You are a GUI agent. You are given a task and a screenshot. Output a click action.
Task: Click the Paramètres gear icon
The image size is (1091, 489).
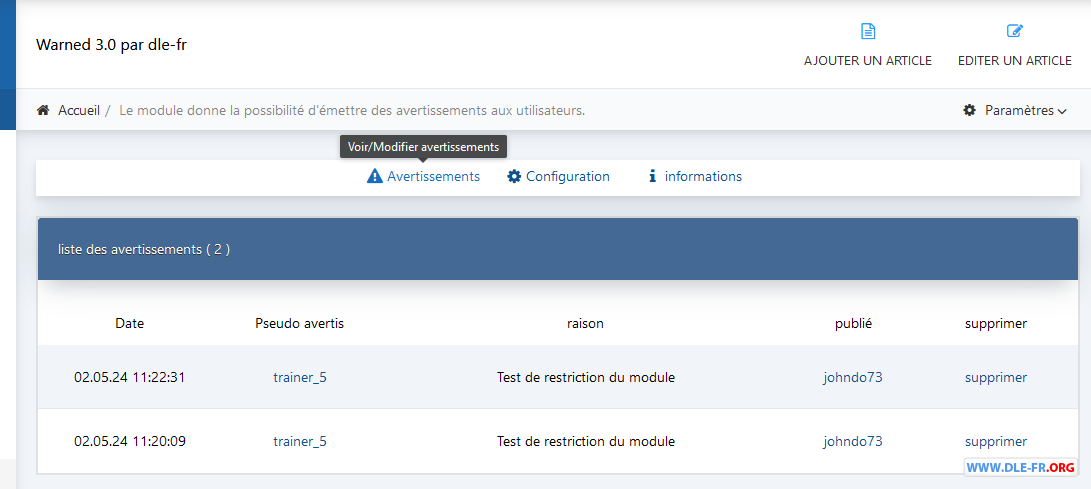(x=969, y=110)
